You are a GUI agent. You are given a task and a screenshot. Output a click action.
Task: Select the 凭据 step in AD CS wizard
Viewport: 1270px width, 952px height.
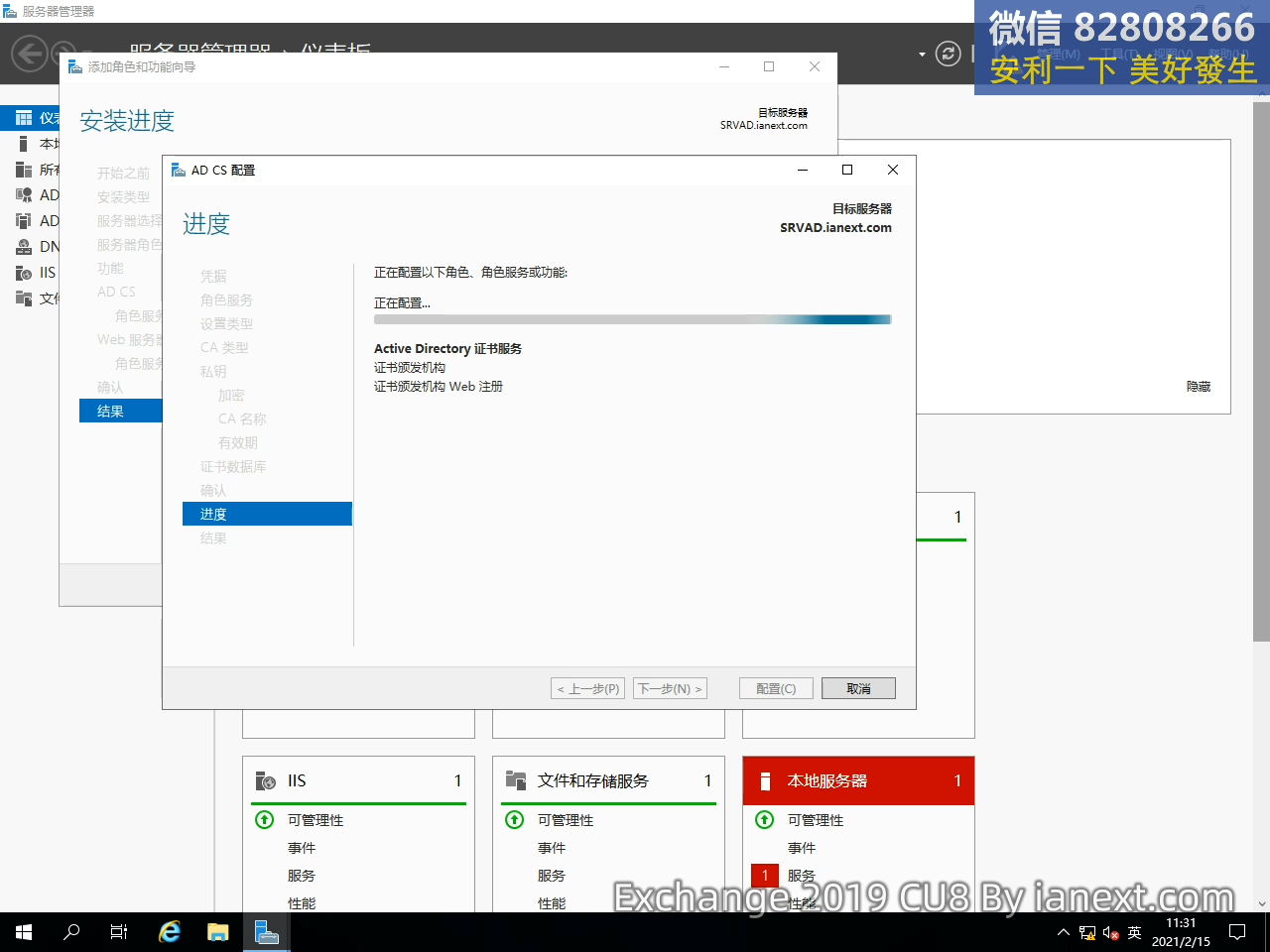(213, 276)
